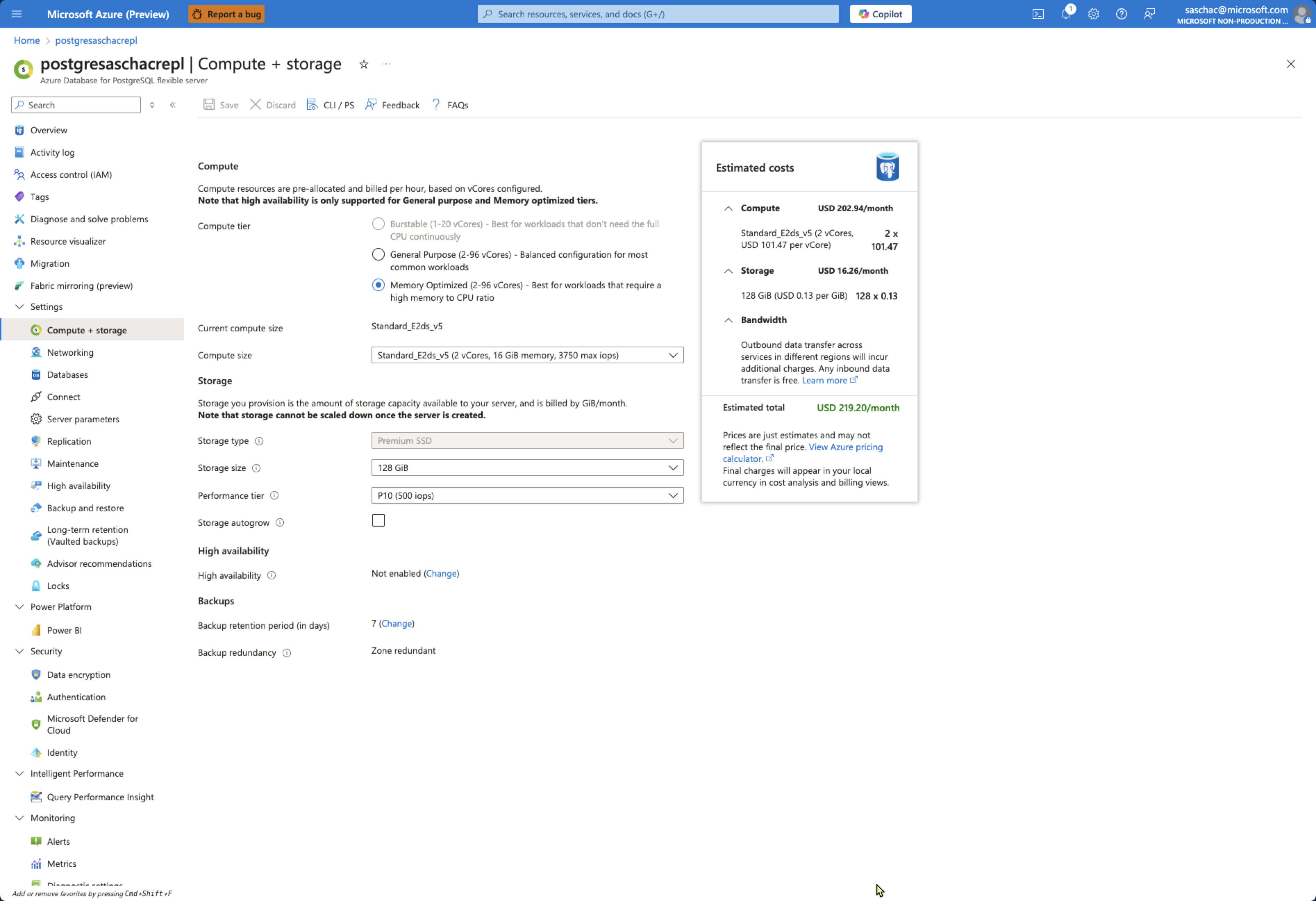Collapse Storage cost breakdown
The width and height of the screenshot is (1316, 901).
pos(728,271)
